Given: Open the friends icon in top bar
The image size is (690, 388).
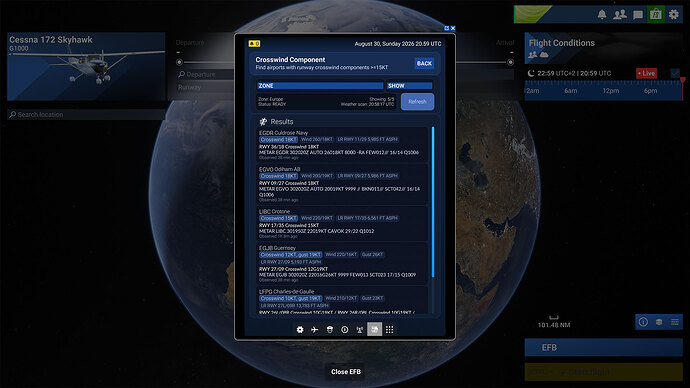Looking at the screenshot, I should (620, 15).
